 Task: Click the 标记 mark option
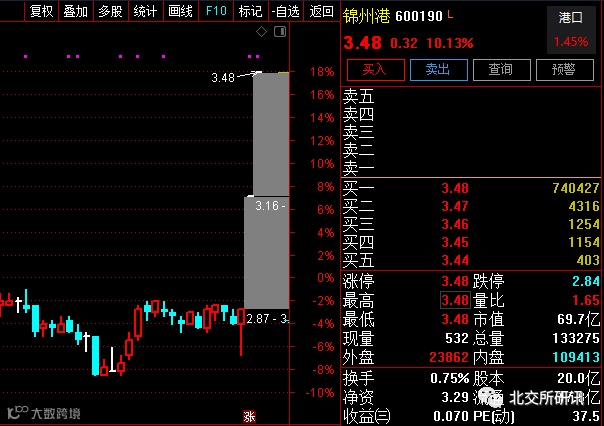(250, 11)
